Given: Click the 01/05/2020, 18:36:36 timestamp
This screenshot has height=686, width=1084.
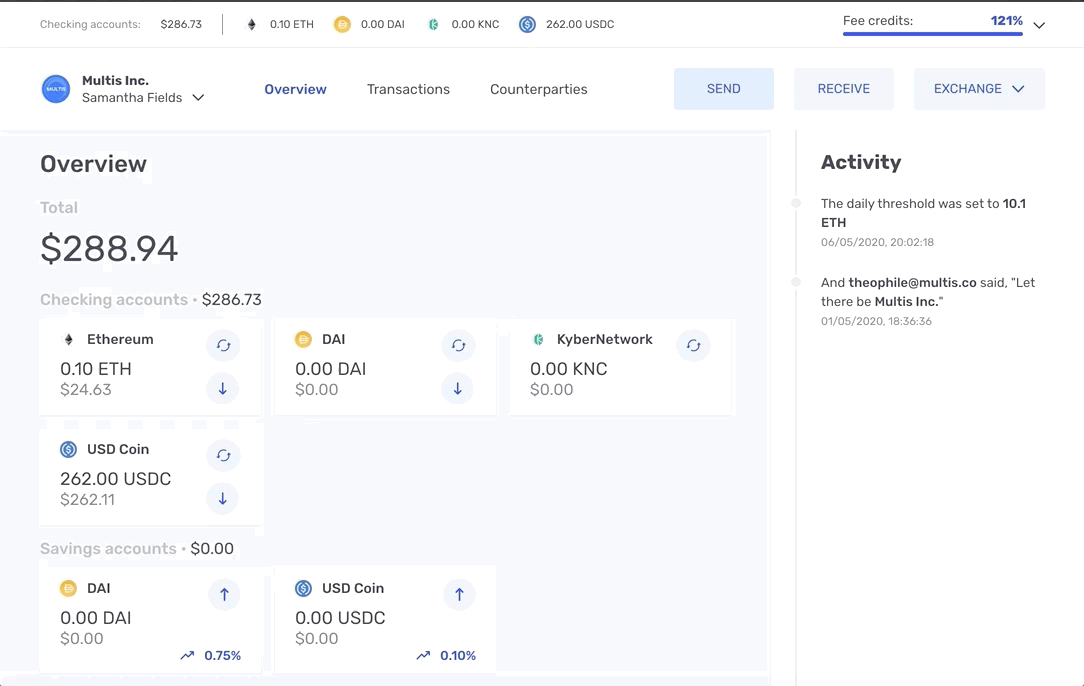Looking at the screenshot, I should coord(877,321).
